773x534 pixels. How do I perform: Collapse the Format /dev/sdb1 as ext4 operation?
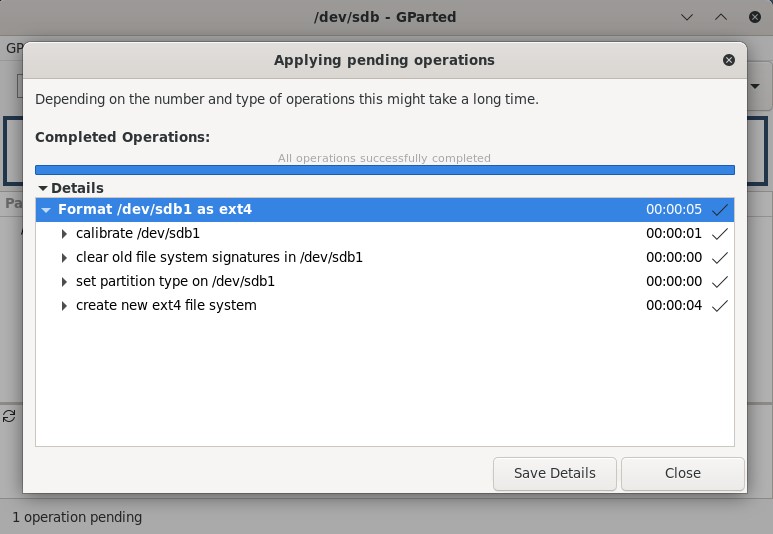coord(46,210)
